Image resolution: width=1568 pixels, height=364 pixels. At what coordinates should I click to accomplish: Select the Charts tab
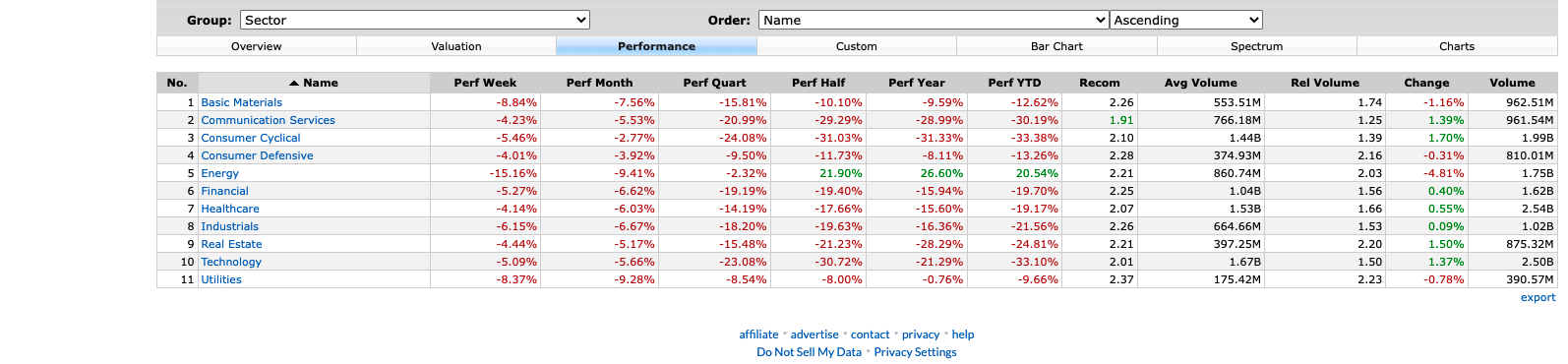1457,46
